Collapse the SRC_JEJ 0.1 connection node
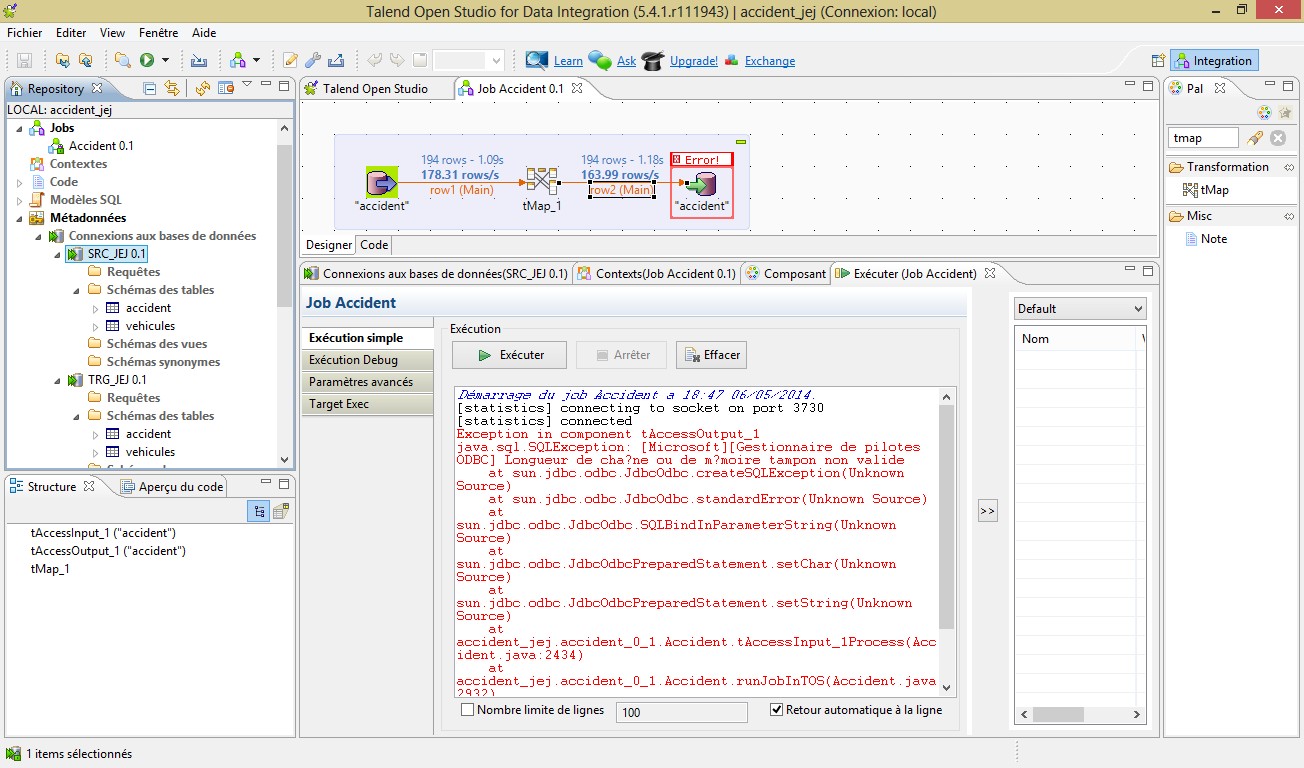The width and height of the screenshot is (1304, 768). click(57, 254)
